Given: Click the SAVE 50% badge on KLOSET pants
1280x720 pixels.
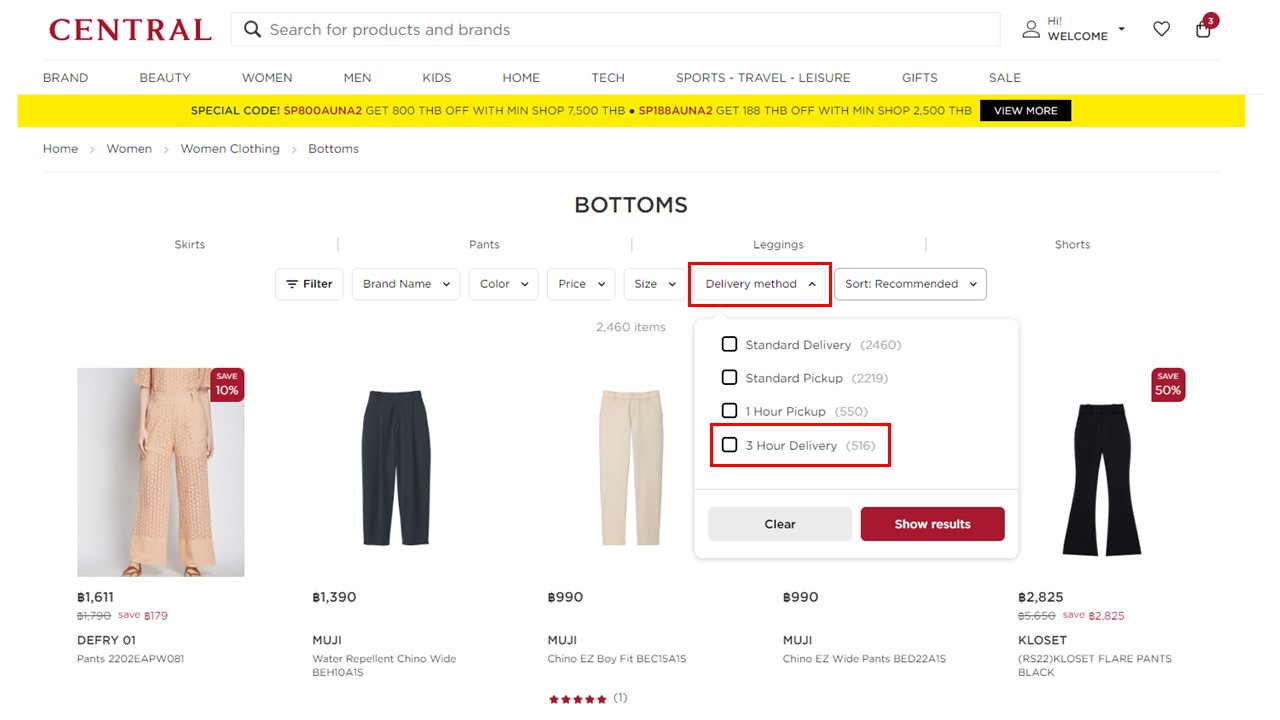Looking at the screenshot, I should click(x=1168, y=385).
